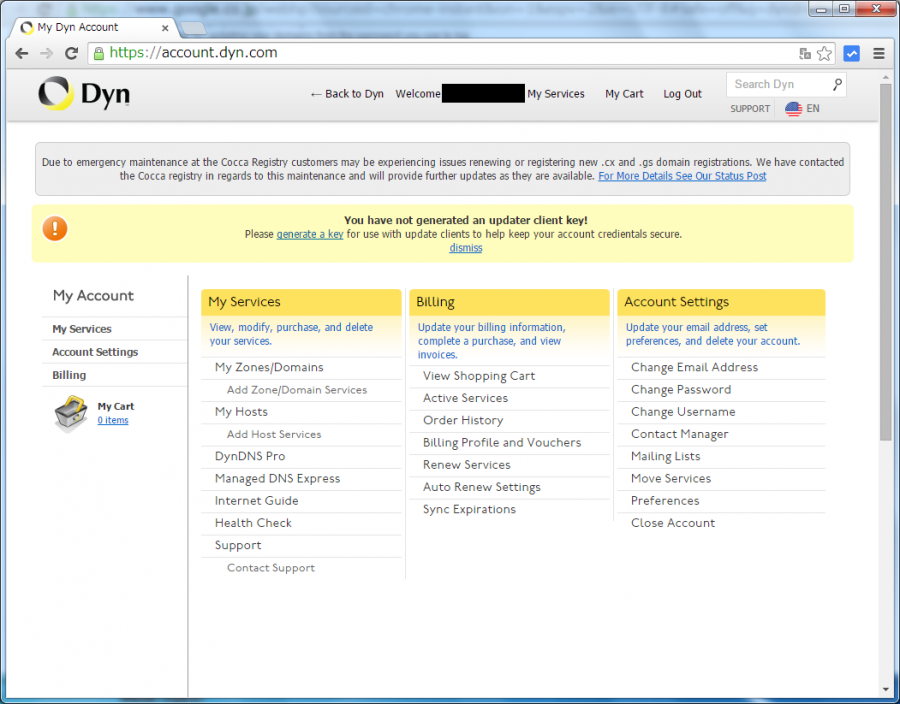This screenshot has width=900, height=704.
Task: Click Change Password
Action: pos(681,390)
